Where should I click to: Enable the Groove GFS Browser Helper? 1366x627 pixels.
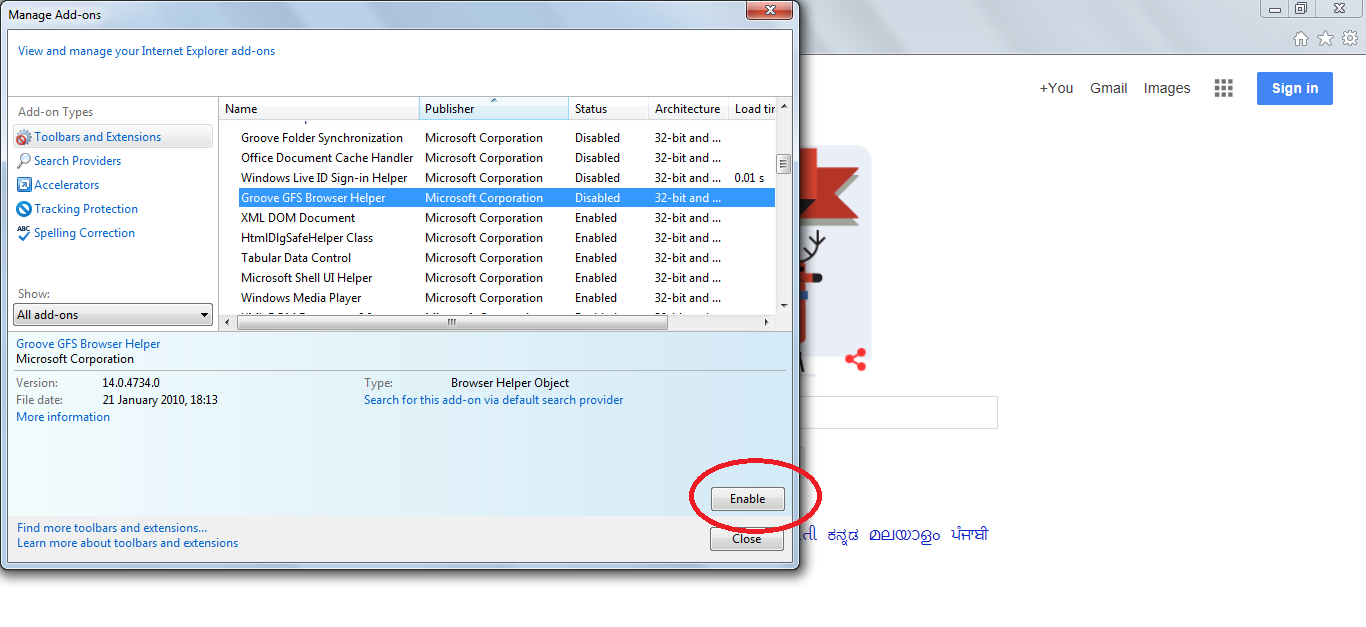click(746, 498)
